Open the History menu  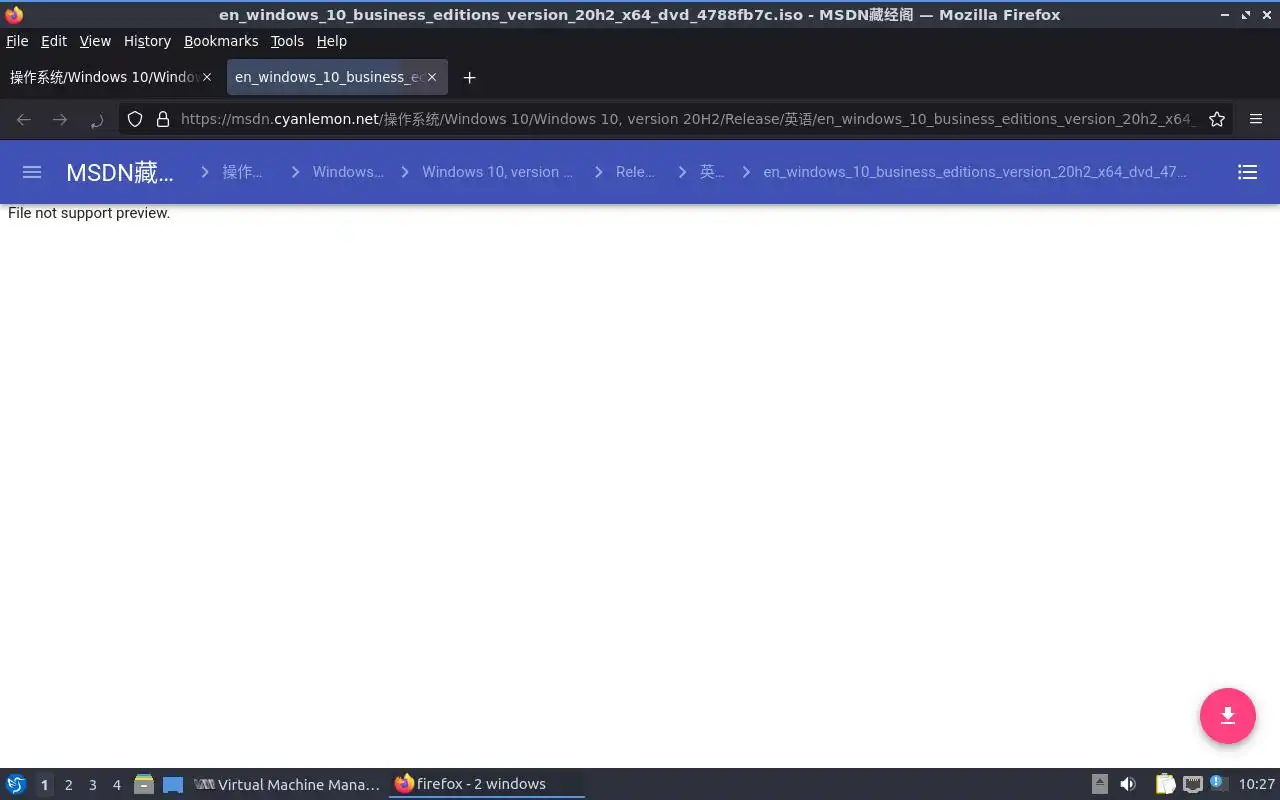[147, 41]
